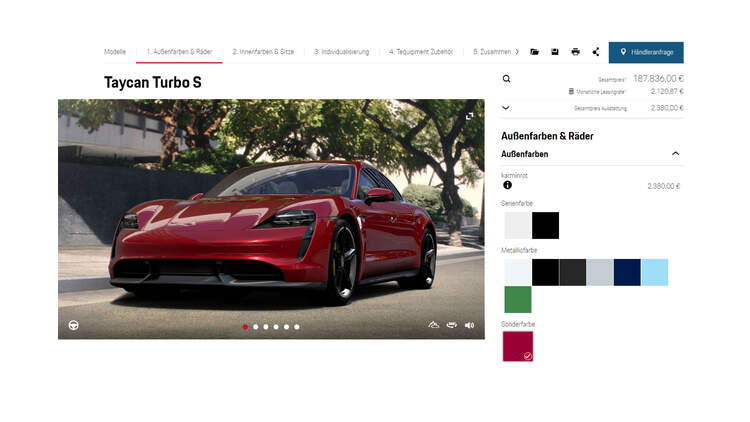Save the configuration with the disk icon

(555, 52)
